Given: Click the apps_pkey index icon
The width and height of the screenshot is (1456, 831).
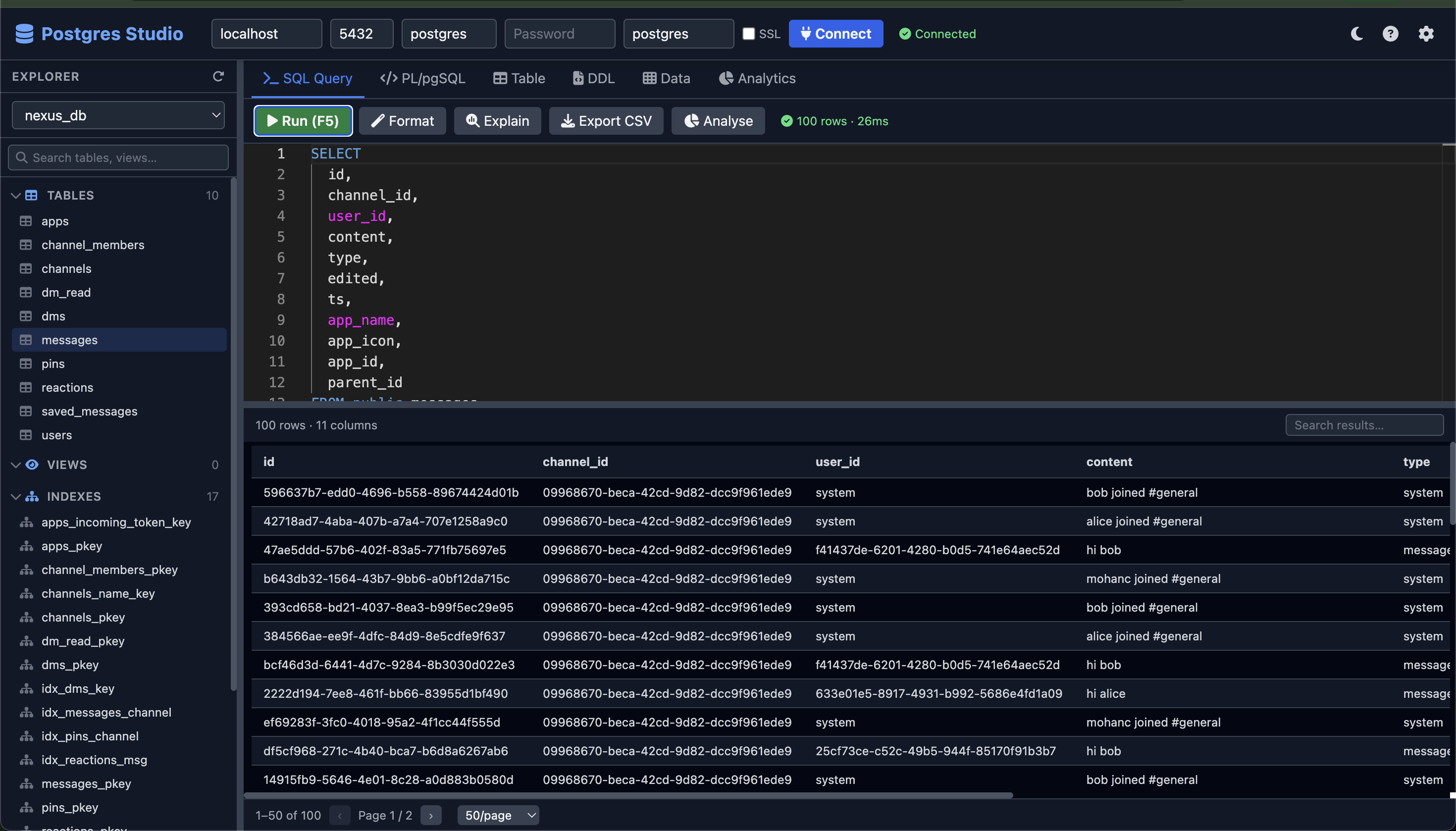Looking at the screenshot, I should coord(26,546).
